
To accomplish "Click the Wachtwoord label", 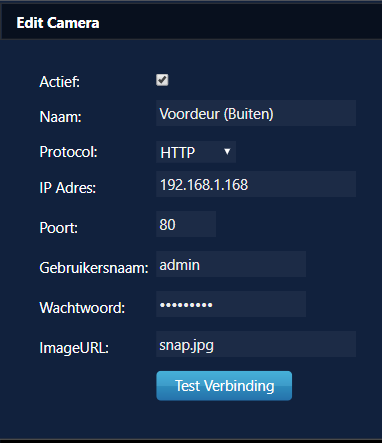I will click(x=82, y=308).
